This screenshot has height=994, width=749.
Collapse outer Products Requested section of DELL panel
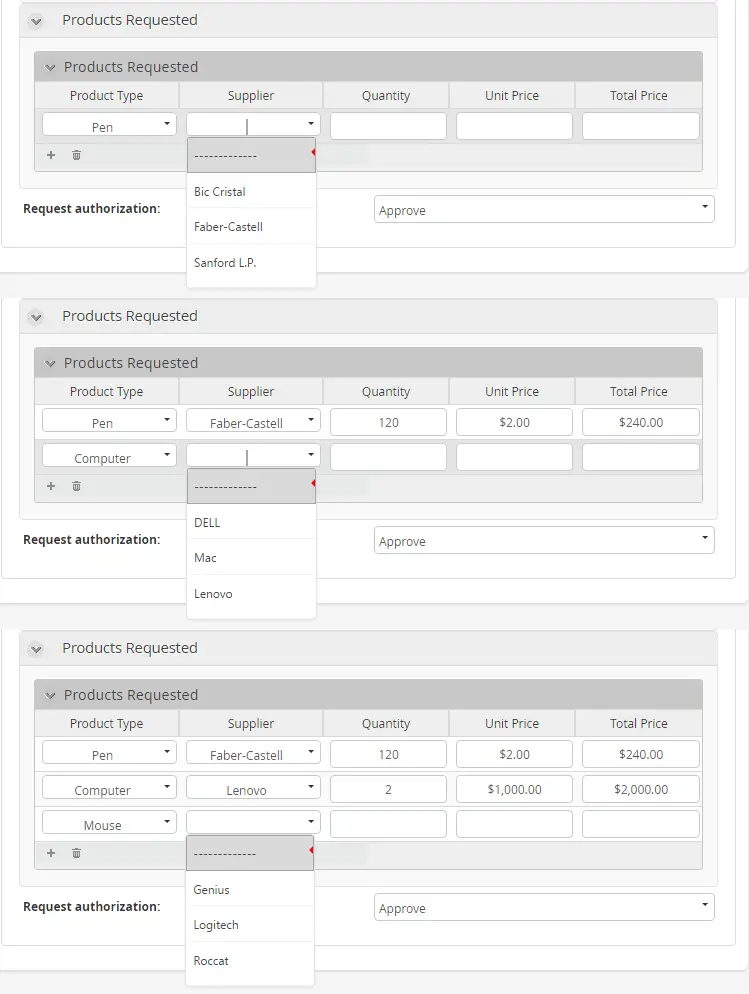(36, 317)
